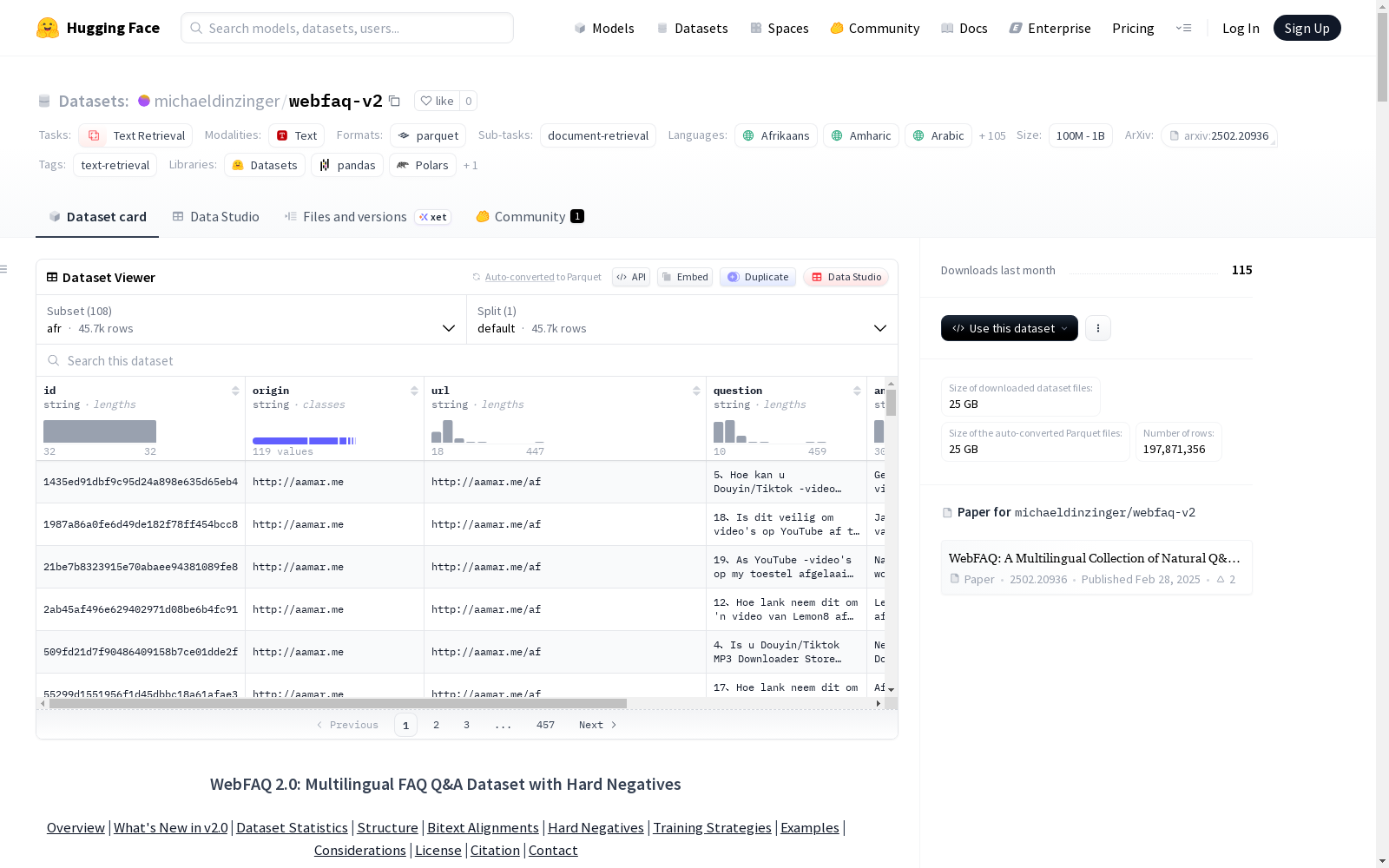Viewport: 1389px width, 868px height.
Task: Open the Pricing link
Action: [1133, 28]
